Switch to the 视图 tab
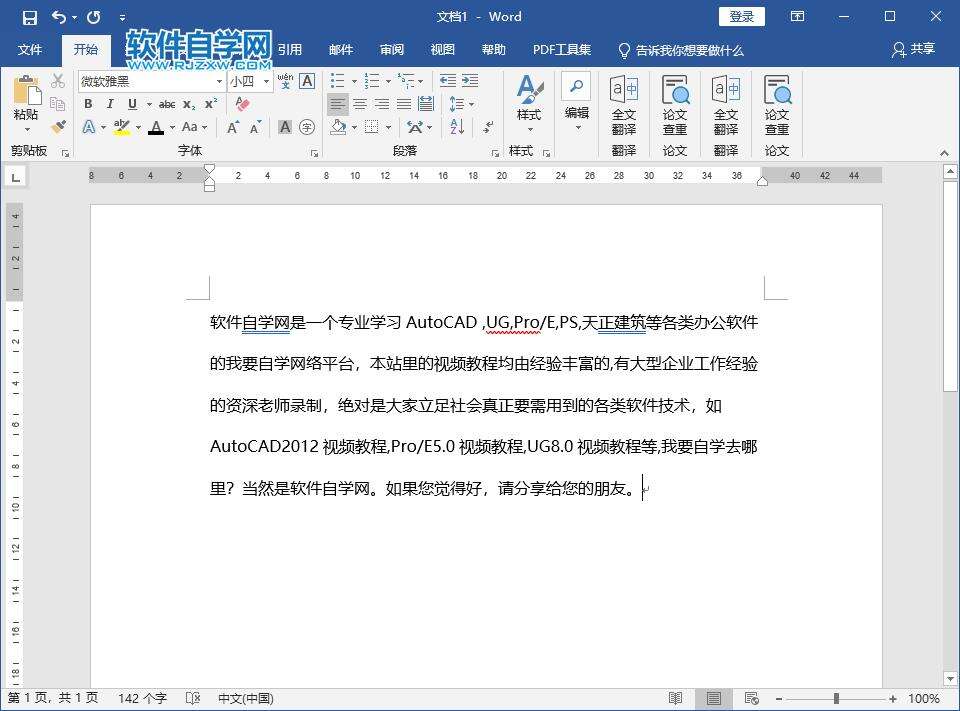This screenshot has height=711, width=960. pyautogui.click(x=442, y=50)
